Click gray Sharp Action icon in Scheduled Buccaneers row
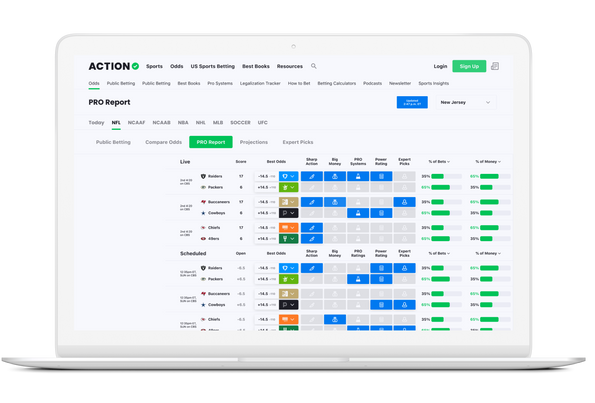This screenshot has height=403, width=595. tap(312, 294)
